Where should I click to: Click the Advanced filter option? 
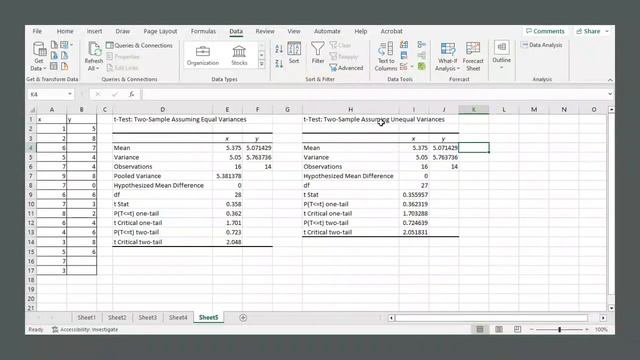pos(346,68)
